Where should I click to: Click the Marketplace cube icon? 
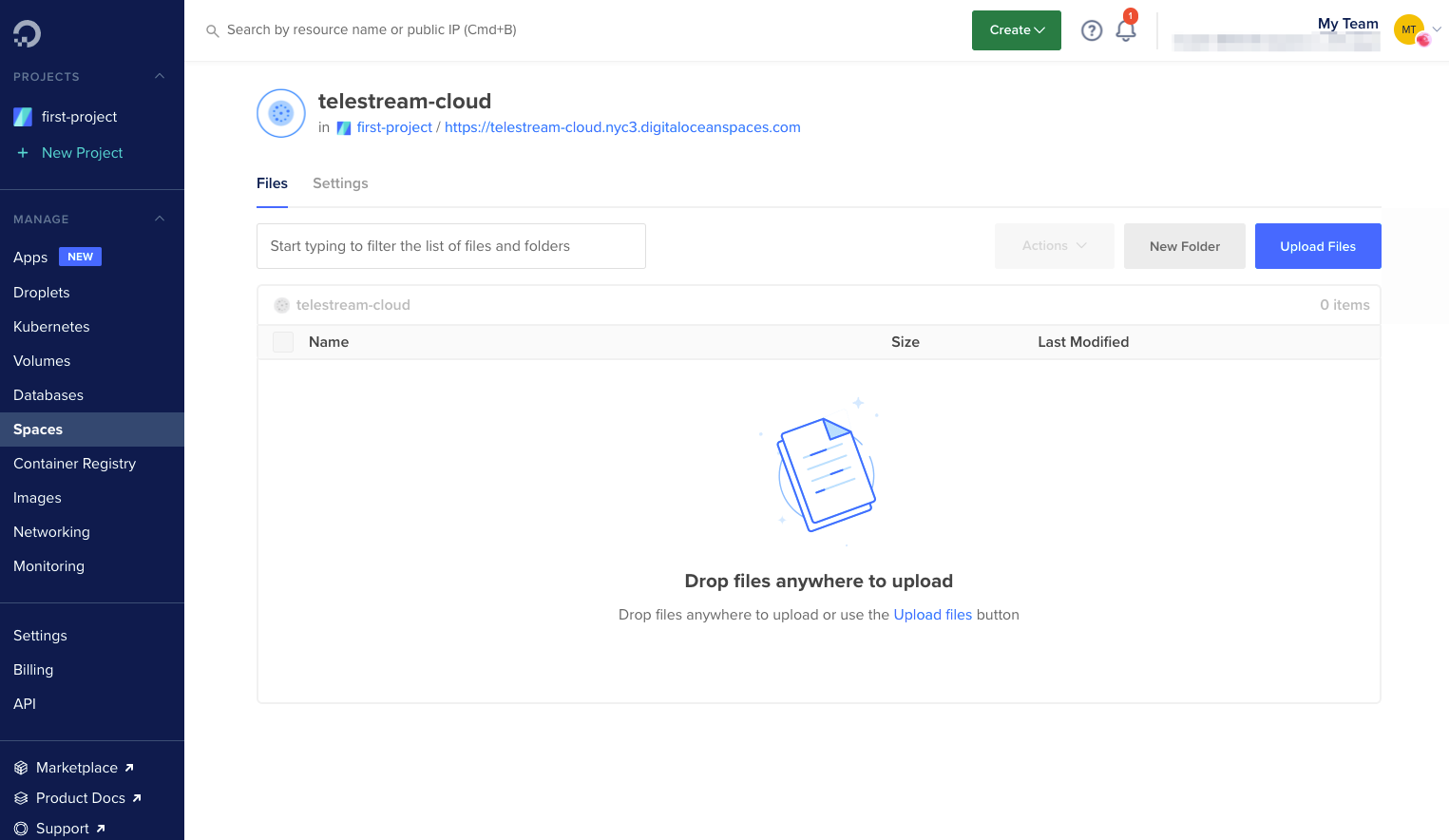(x=21, y=768)
